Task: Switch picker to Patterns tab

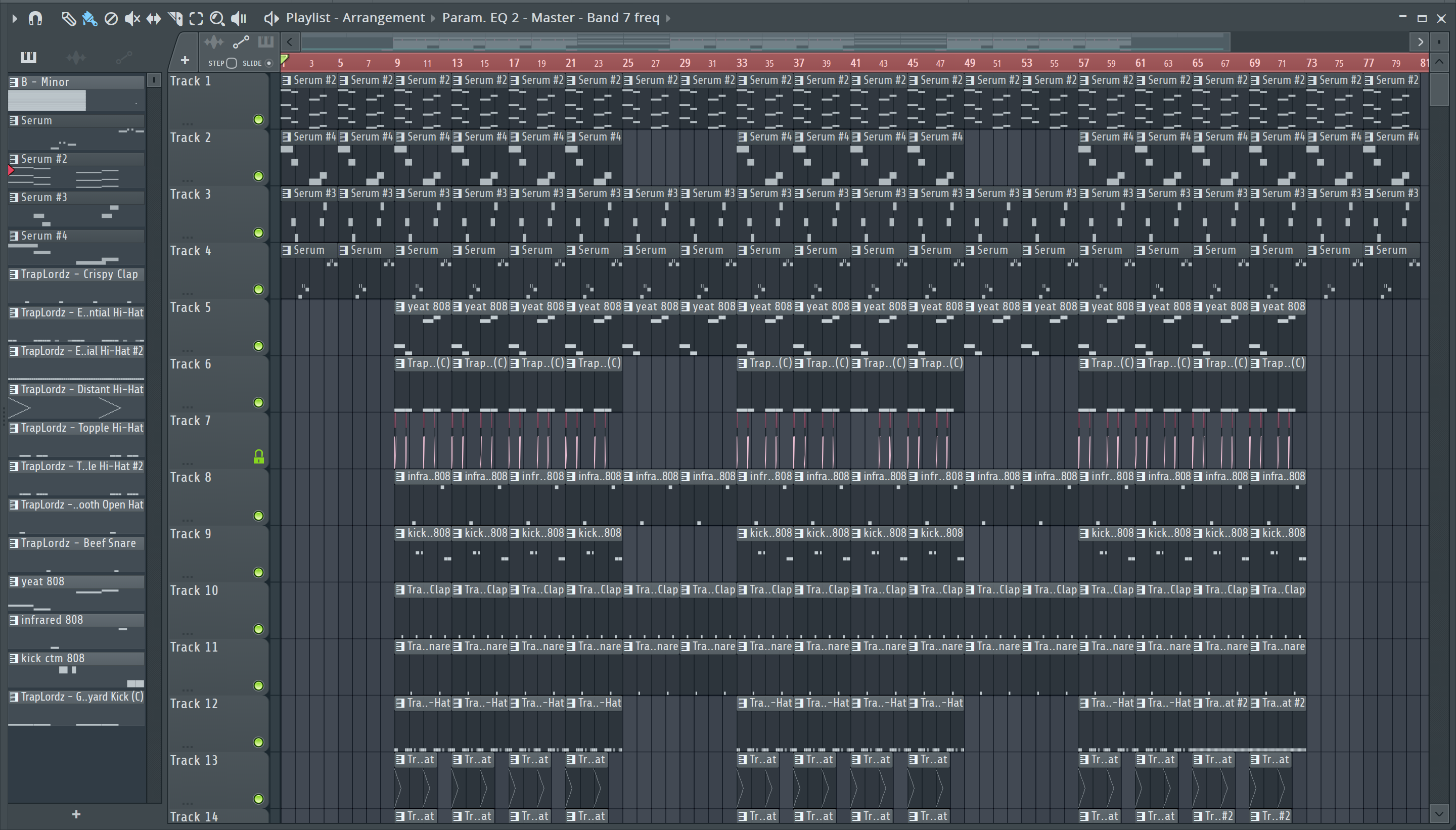Action: click(x=28, y=57)
